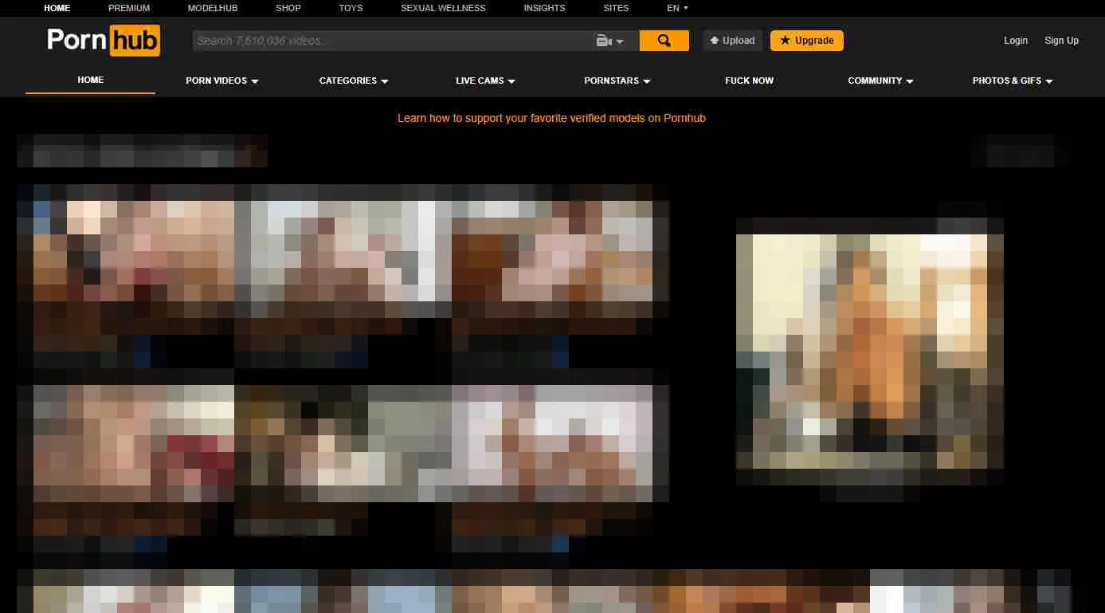Open the Sexual Wellness top bar link
The image size is (1105, 613).
443,8
